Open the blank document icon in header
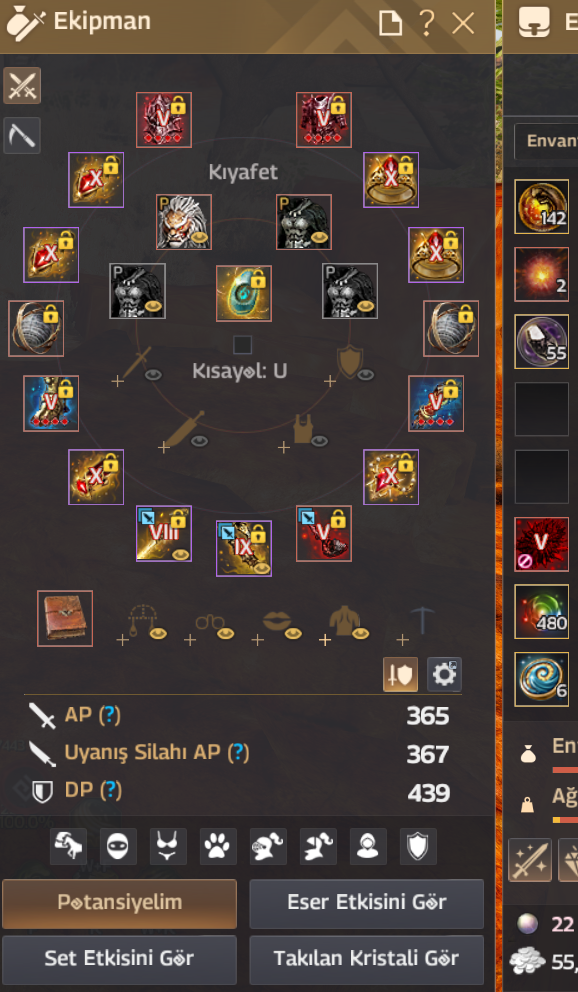 (390, 24)
